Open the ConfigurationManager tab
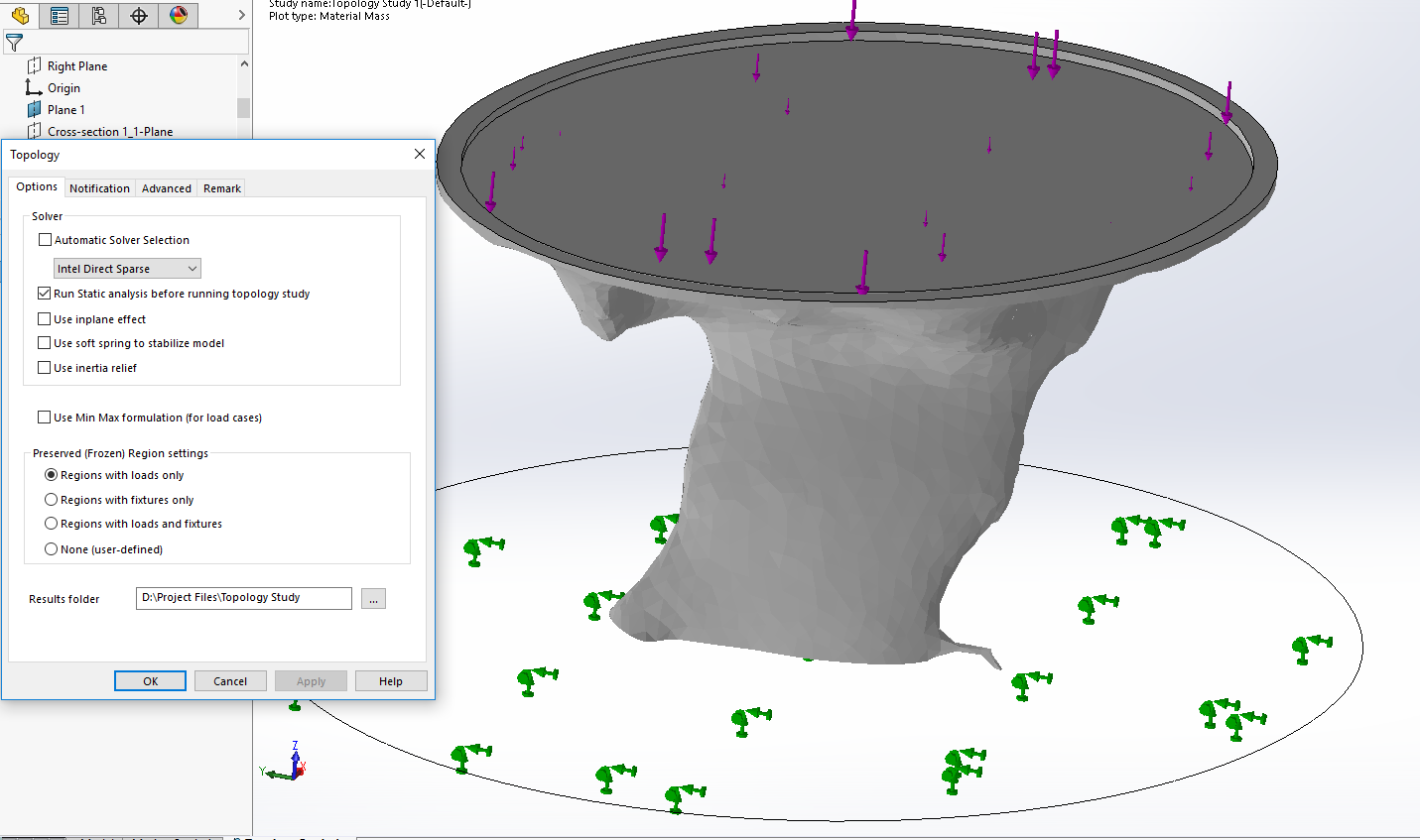The height and width of the screenshot is (840, 1420). [x=99, y=15]
